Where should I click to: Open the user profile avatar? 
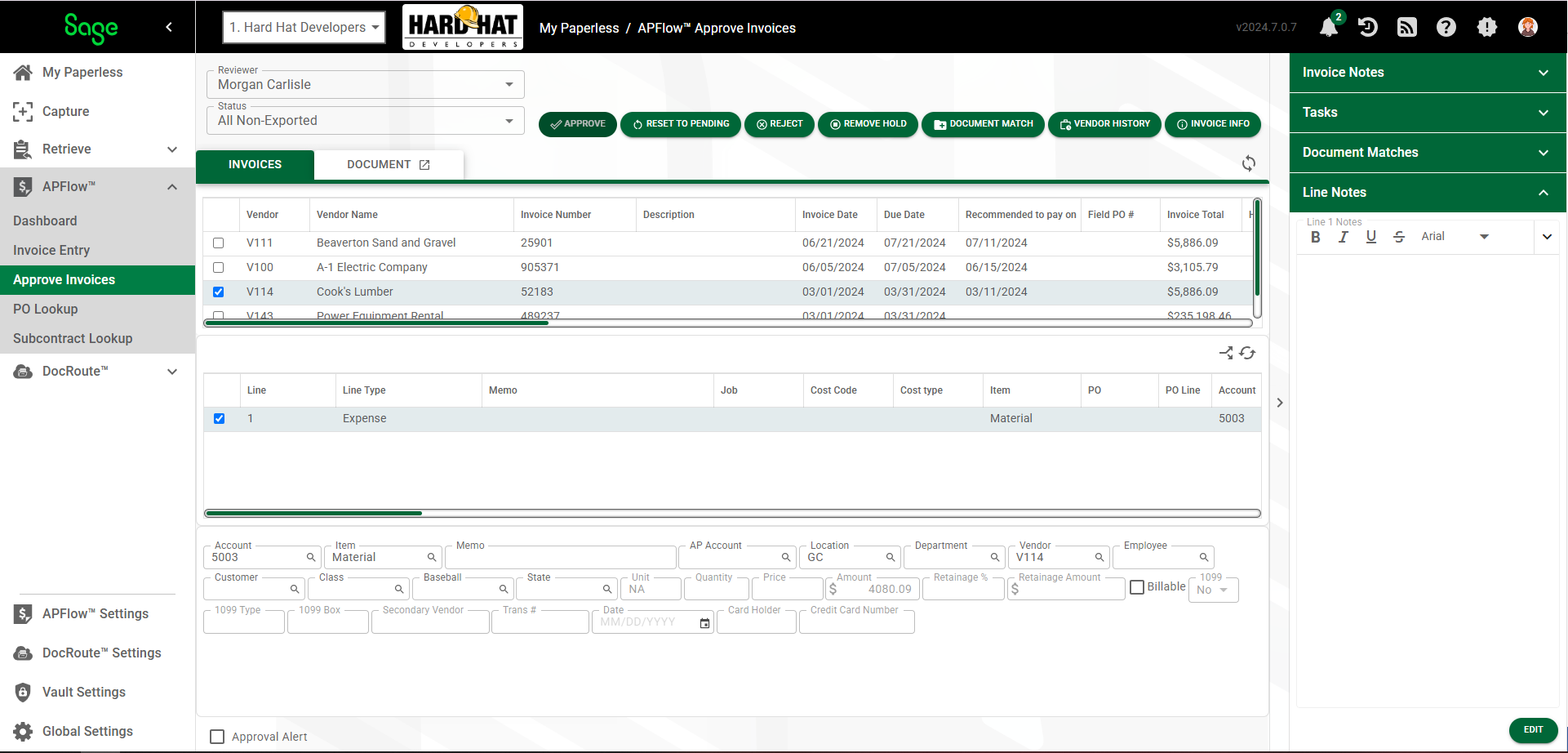tap(1528, 27)
